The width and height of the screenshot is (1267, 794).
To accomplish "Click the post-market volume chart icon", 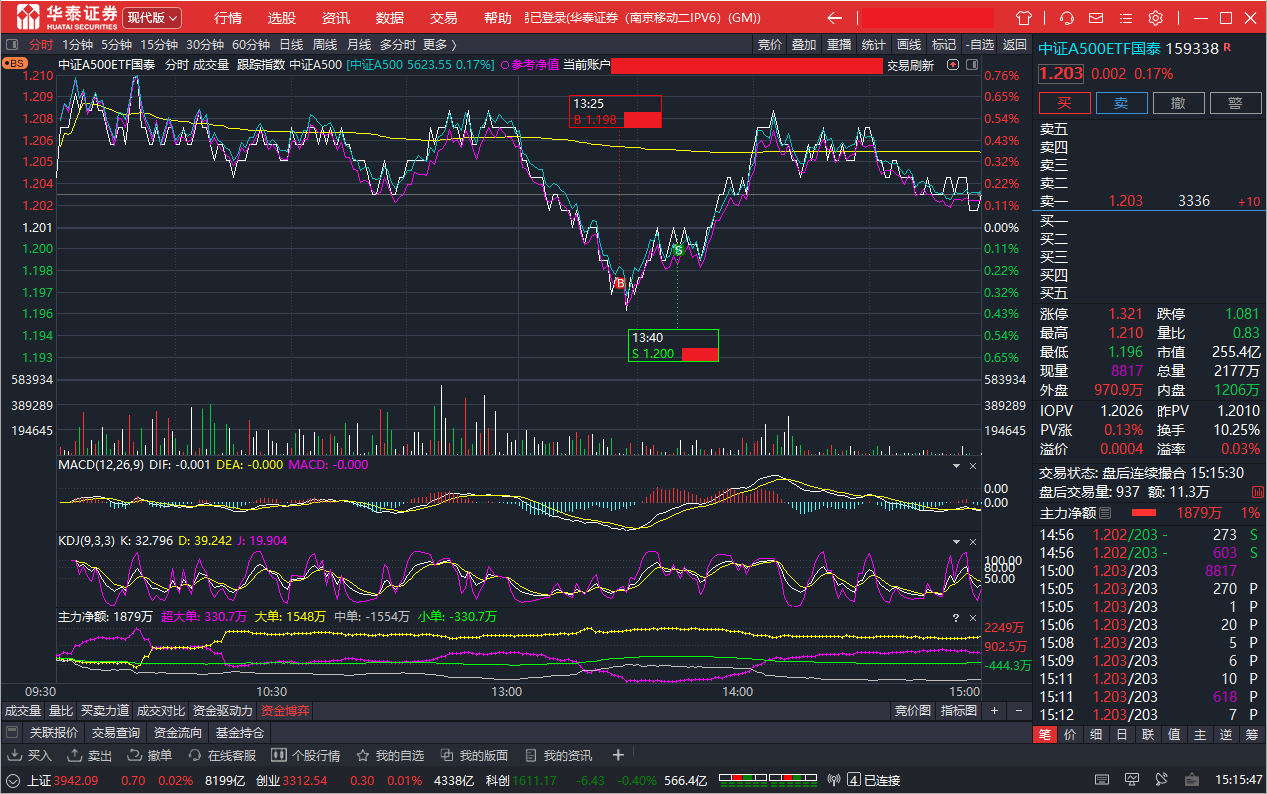I will pos(1257,492).
